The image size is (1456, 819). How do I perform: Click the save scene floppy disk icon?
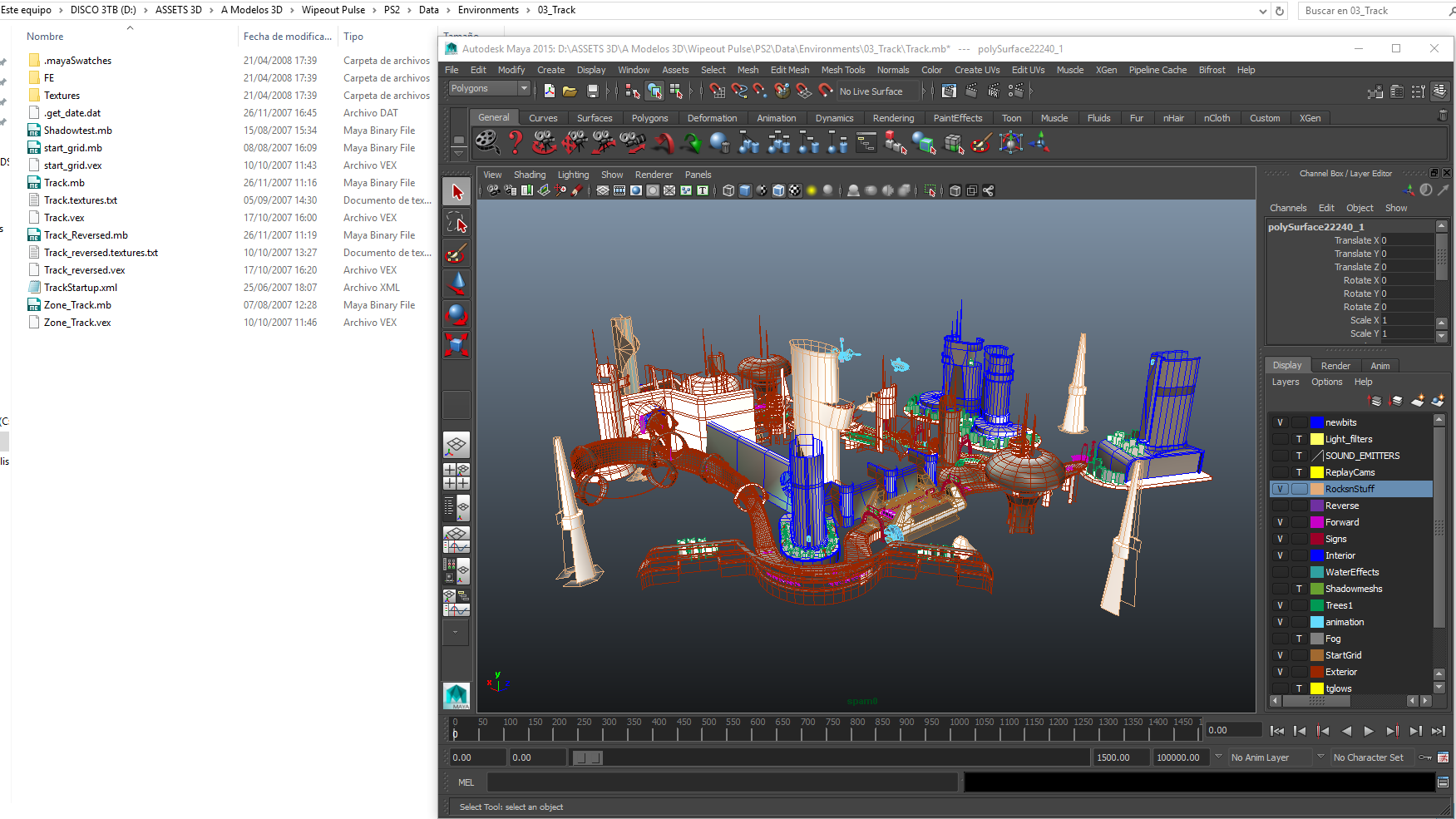(592, 91)
